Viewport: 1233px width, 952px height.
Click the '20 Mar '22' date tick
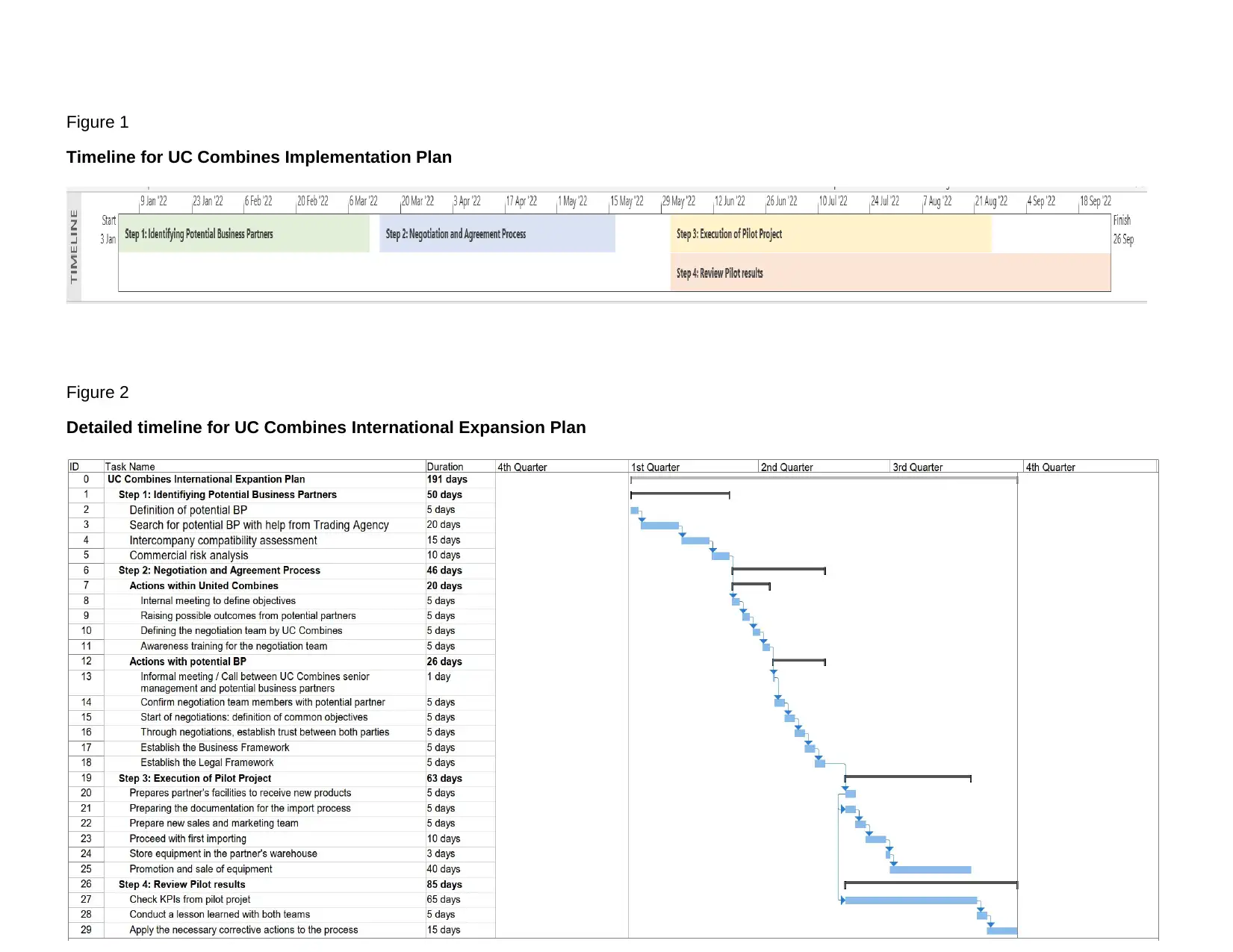click(x=417, y=202)
